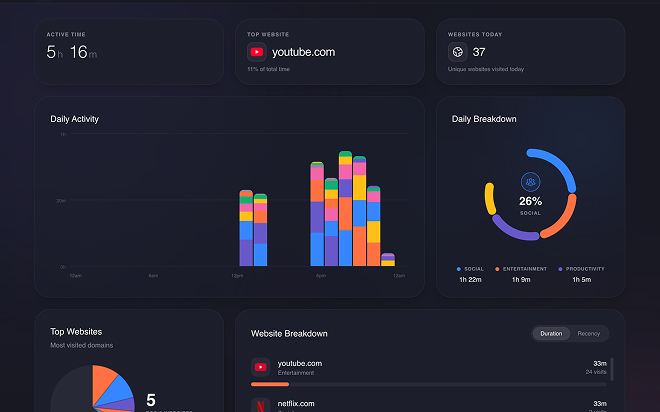Click the Social people icon in donut center

tap(530, 182)
